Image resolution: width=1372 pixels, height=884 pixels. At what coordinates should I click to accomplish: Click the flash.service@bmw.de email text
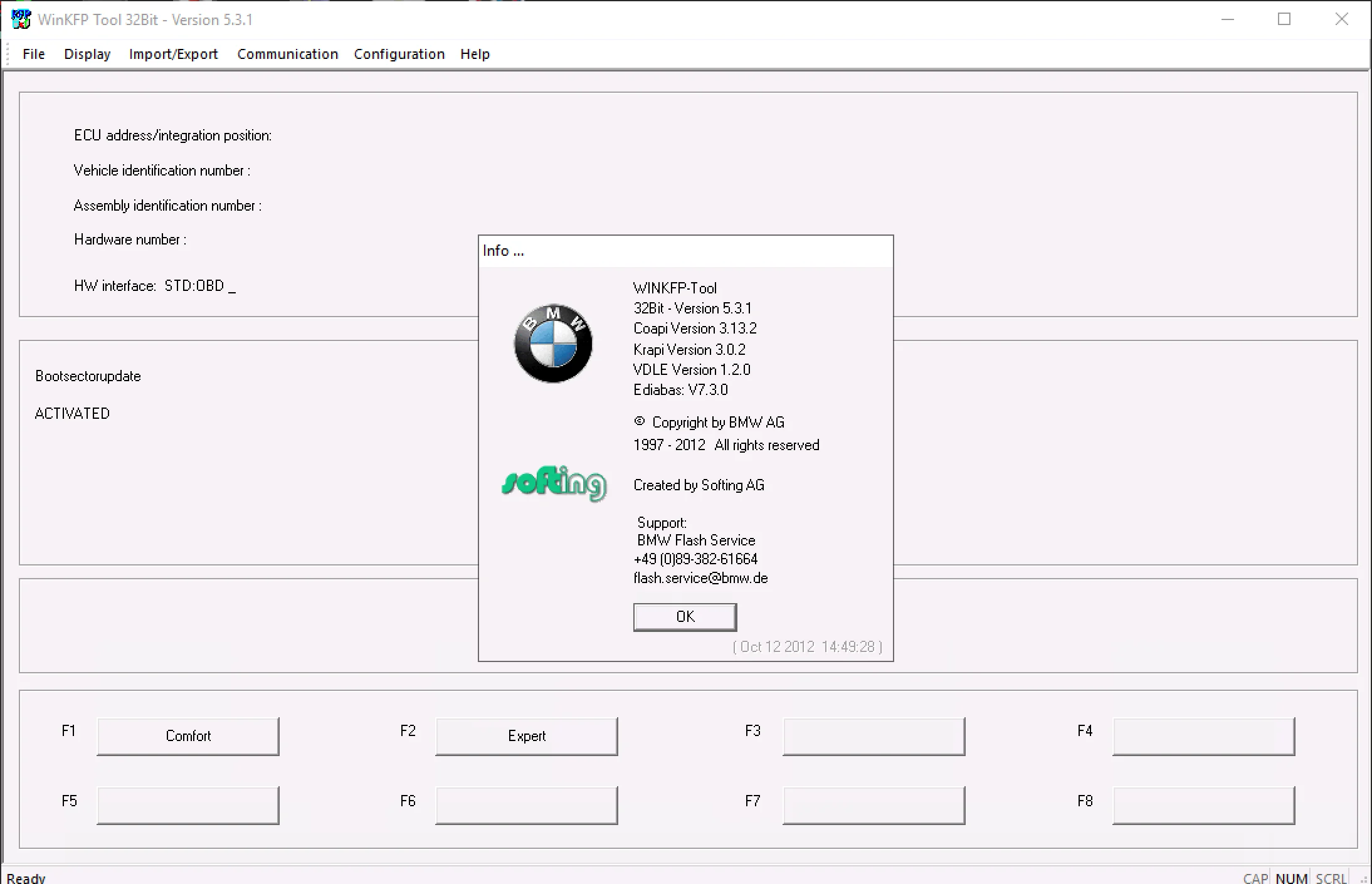pyautogui.click(x=700, y=578)
